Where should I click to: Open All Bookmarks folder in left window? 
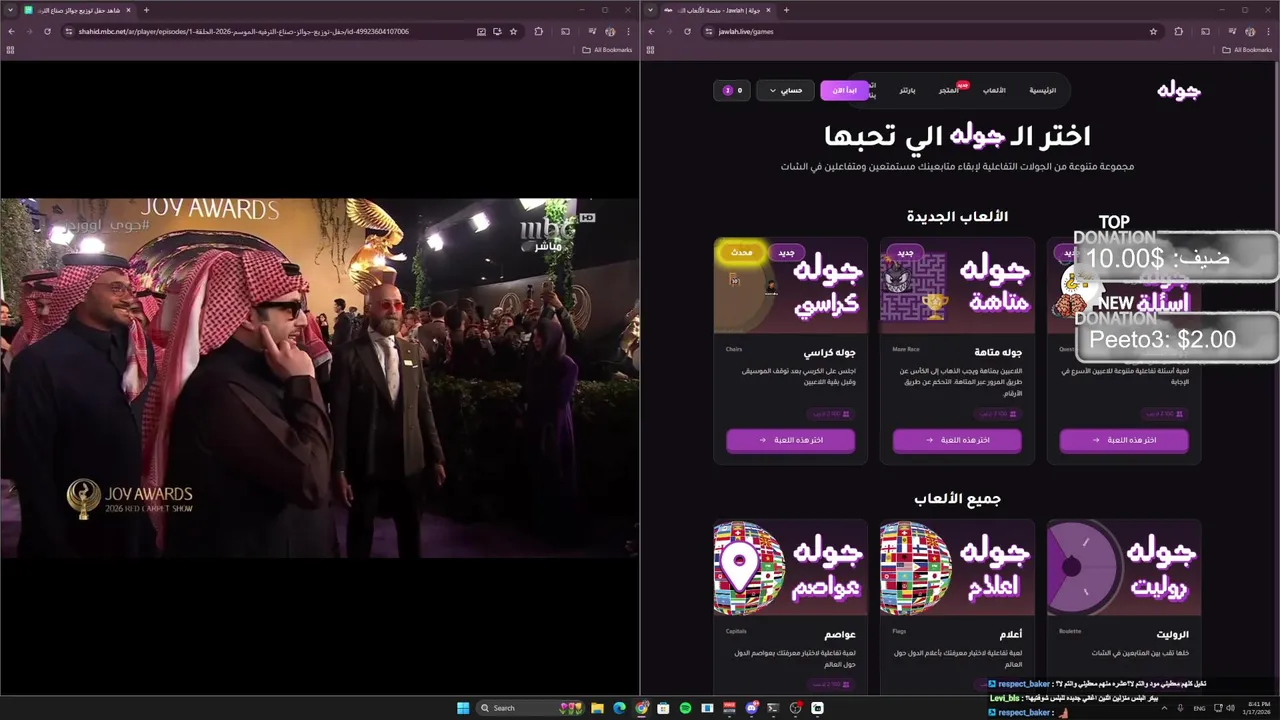click(x=607, y=49)
